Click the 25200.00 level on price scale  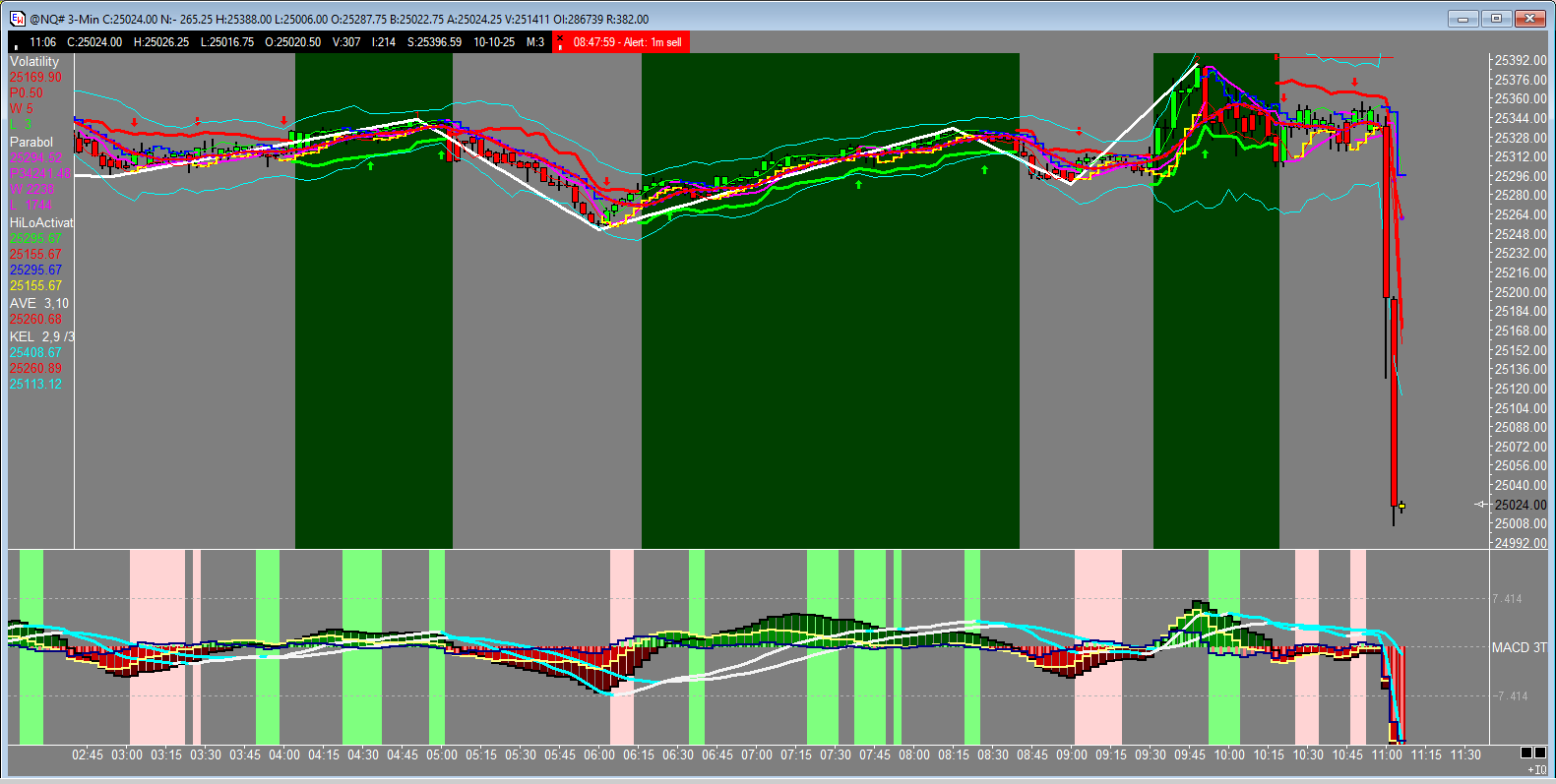(x=1520, y=292)
